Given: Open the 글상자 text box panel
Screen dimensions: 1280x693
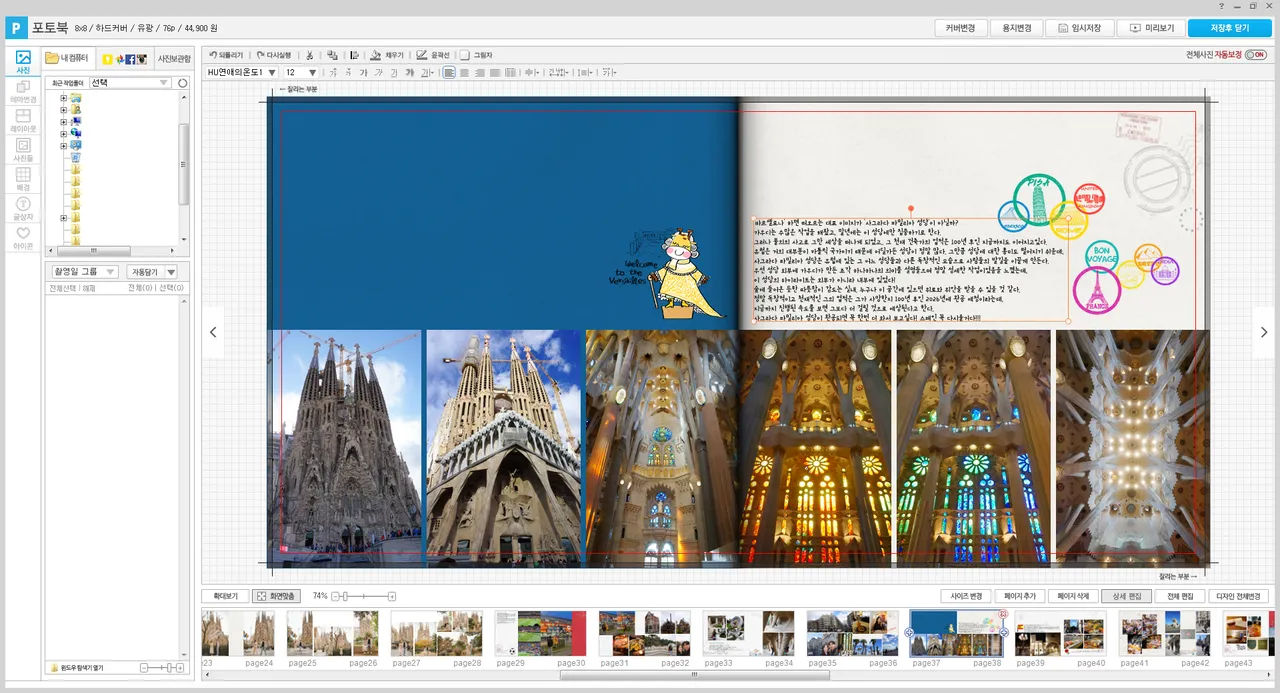Looking at the screenshot, I should (x=22, y=208).
